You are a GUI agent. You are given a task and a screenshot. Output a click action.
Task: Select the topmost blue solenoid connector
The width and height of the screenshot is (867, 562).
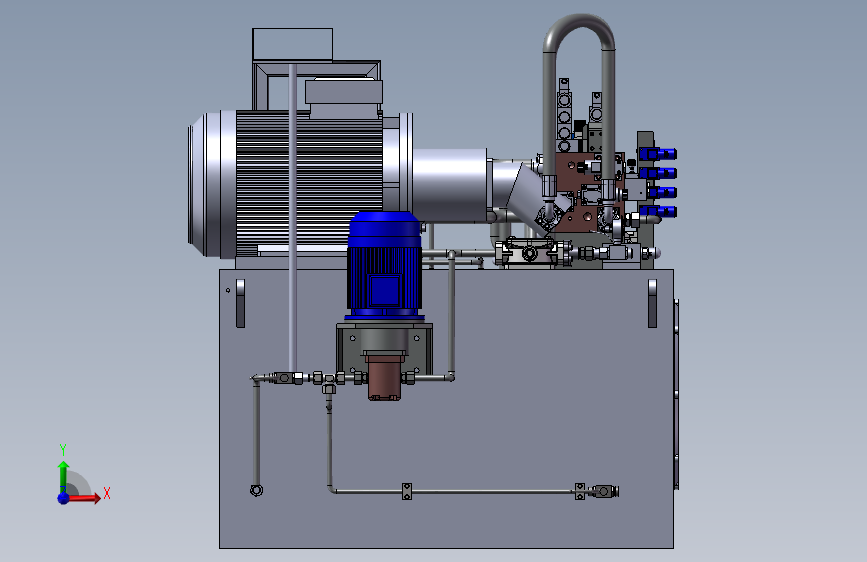[x=658, y=154]
